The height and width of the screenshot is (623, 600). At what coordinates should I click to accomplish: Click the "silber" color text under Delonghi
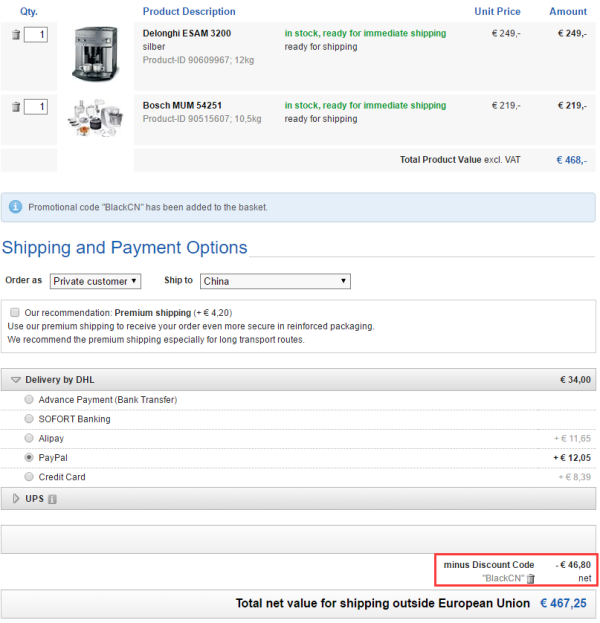pos(154,47)
